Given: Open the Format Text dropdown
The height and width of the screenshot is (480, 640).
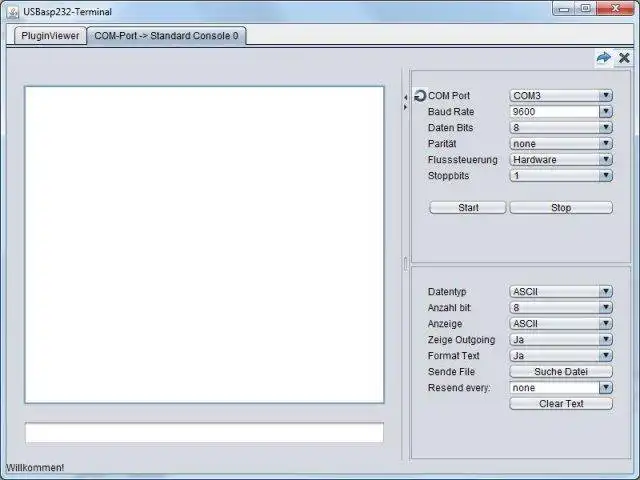Looking at the screenshot, I should coord(561,356).
